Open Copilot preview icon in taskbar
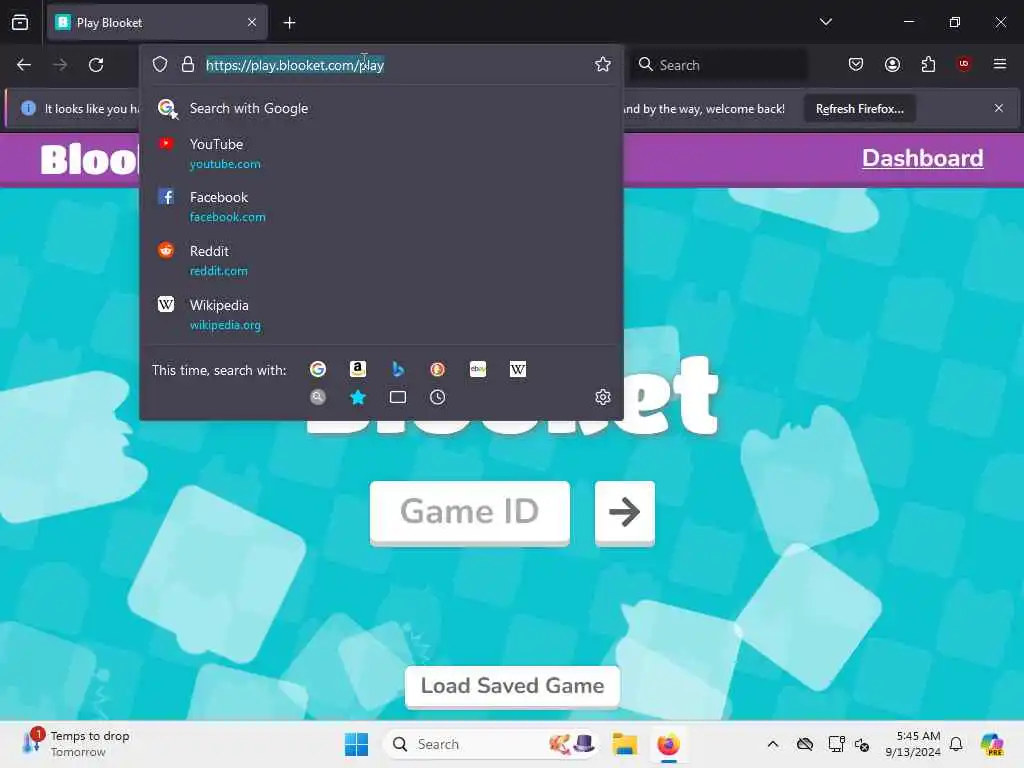Screen dimensions: 1024x768 coord(992,744)
